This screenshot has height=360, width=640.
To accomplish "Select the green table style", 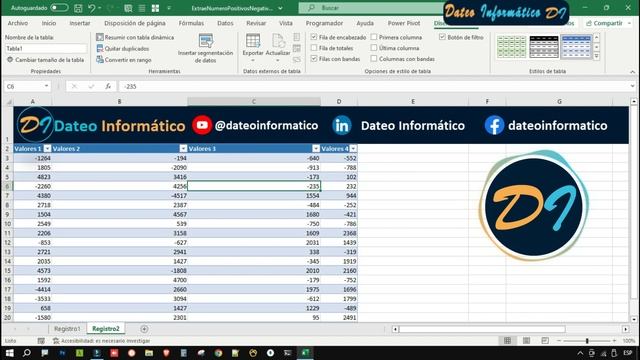I will pyautogui.click(x=511, y=47).
